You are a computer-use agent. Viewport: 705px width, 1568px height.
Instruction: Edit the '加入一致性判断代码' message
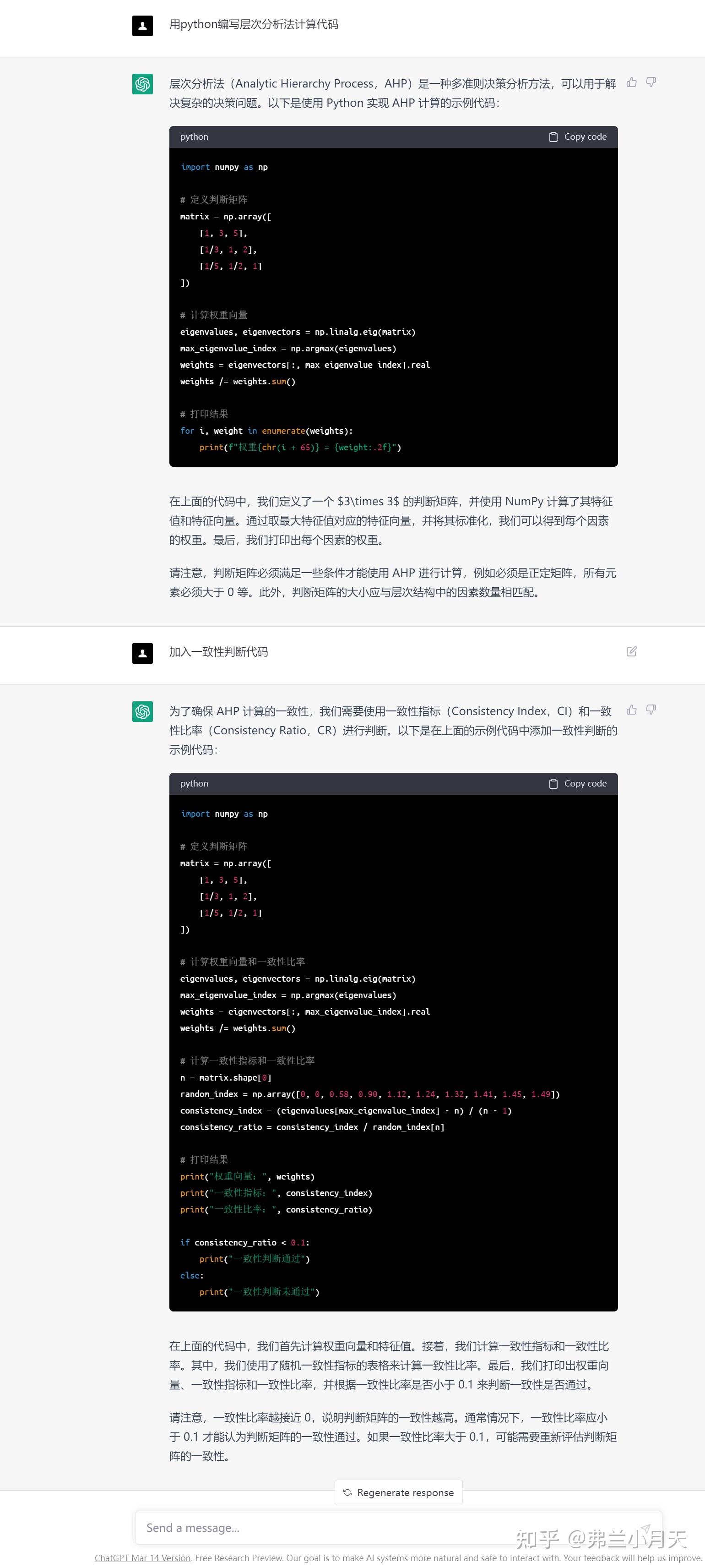631,651
